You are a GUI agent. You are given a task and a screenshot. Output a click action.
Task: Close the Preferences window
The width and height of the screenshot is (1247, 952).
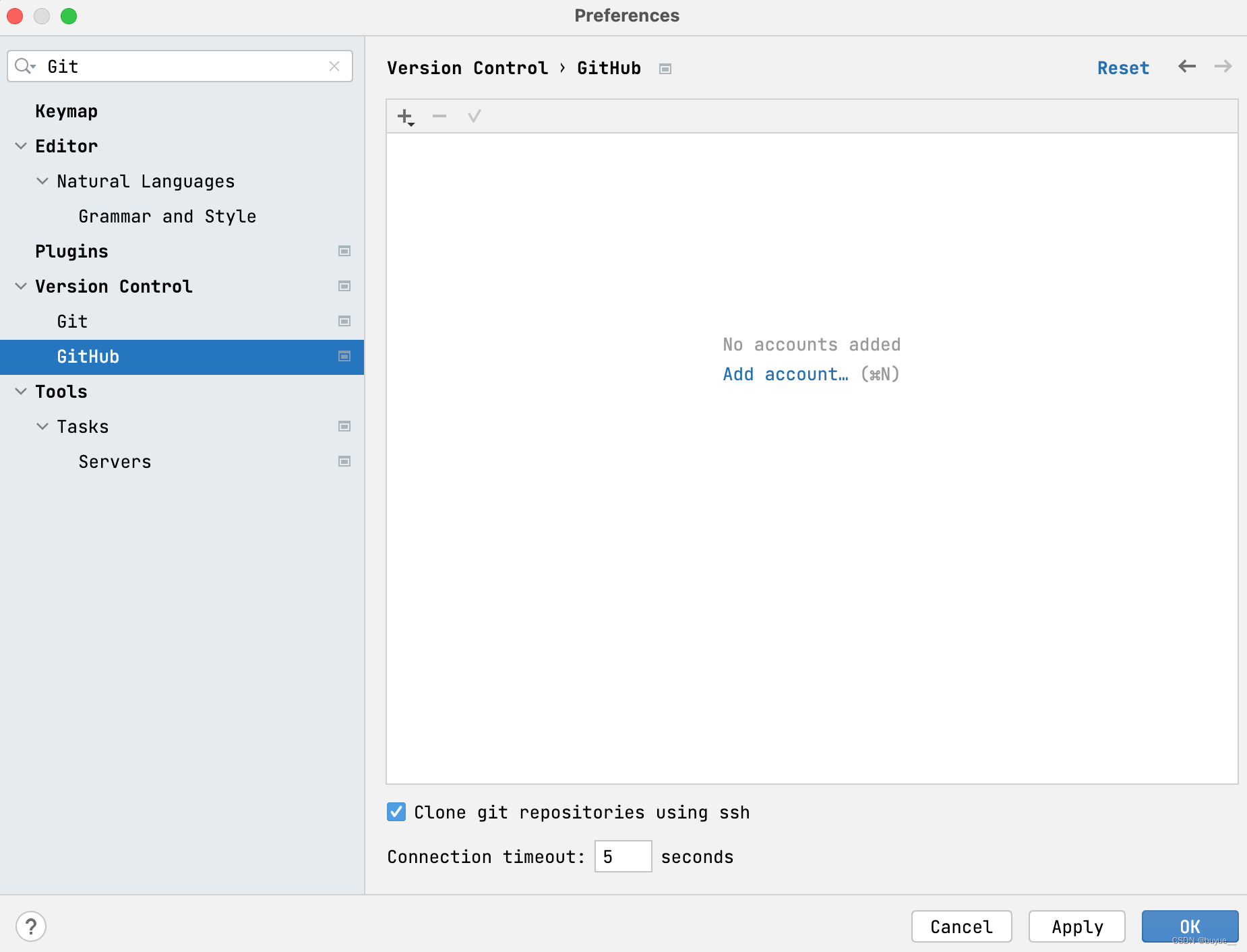(15, 16)
